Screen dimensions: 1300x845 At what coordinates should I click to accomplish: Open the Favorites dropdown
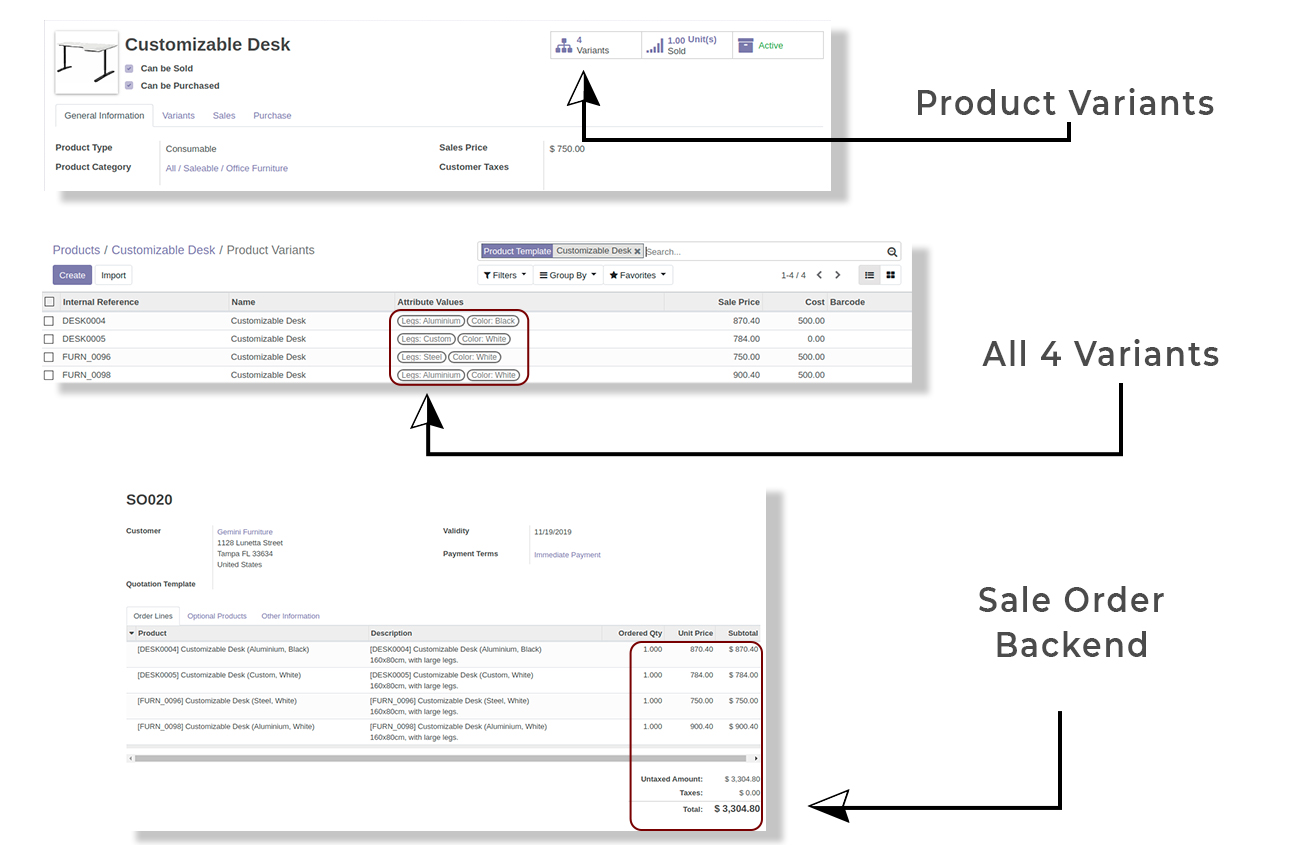tap(637, 275)
